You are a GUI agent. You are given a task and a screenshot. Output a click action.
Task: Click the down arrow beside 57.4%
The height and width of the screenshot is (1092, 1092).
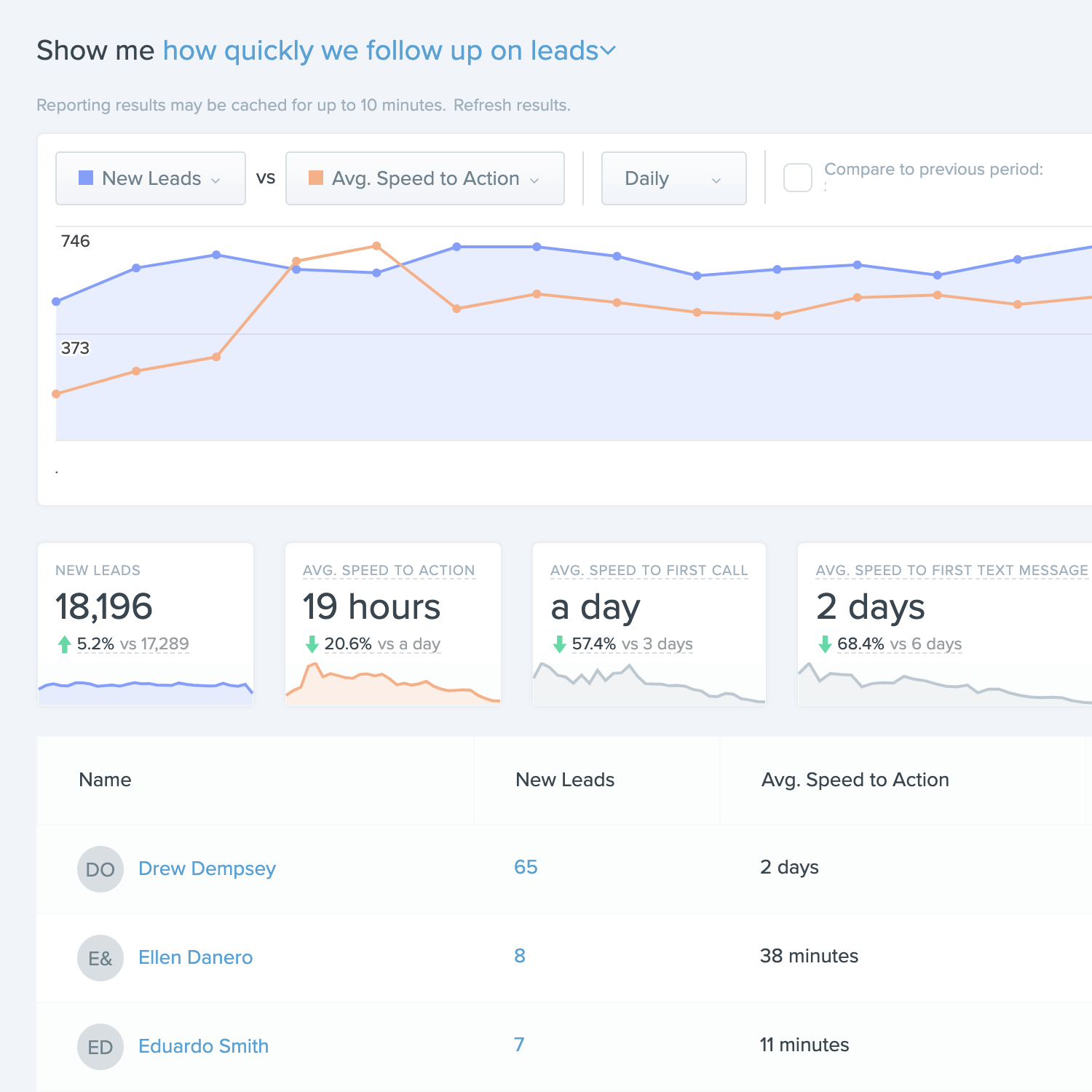[560, 644]
